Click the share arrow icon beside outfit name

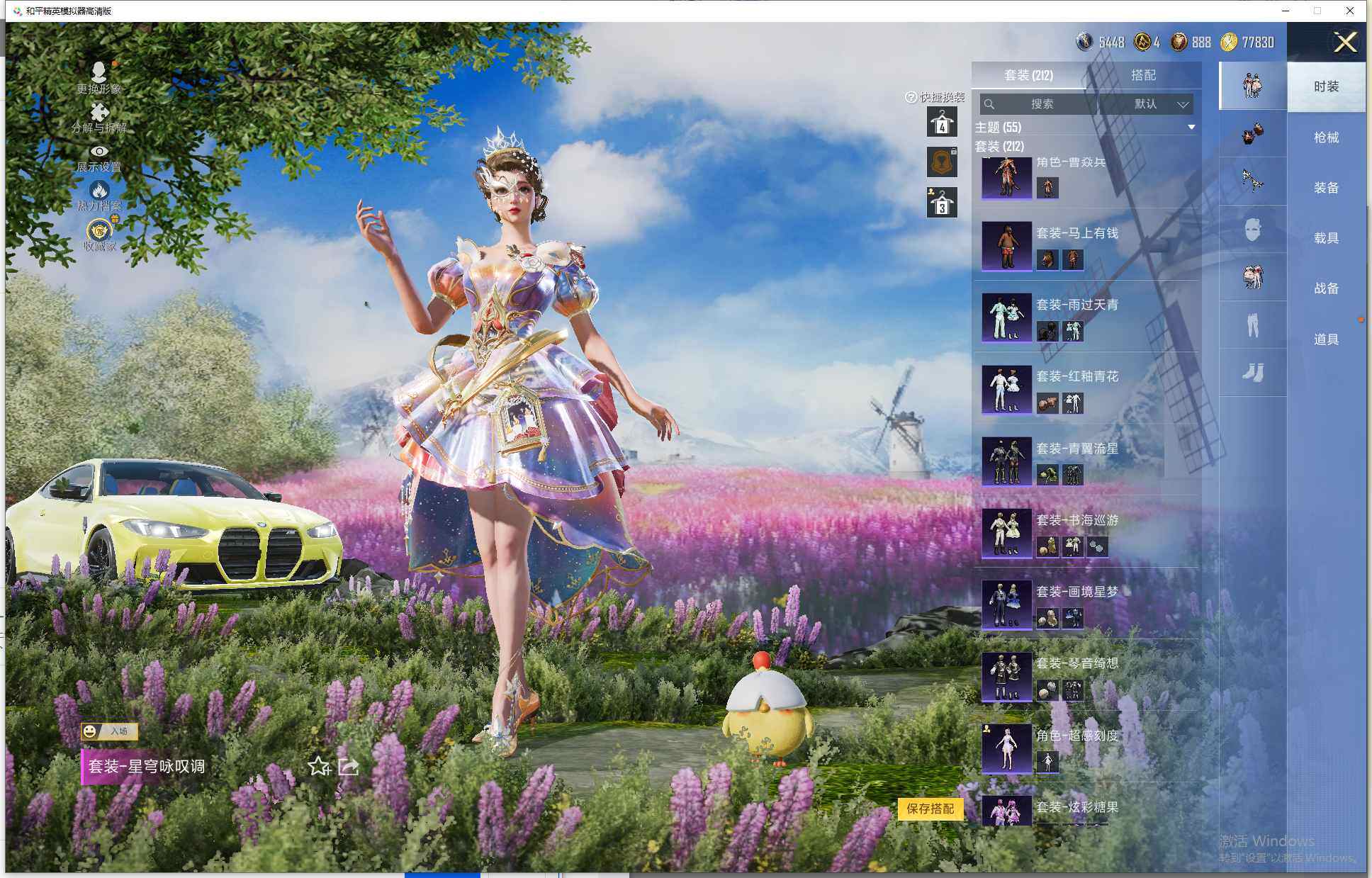(348, 766)
